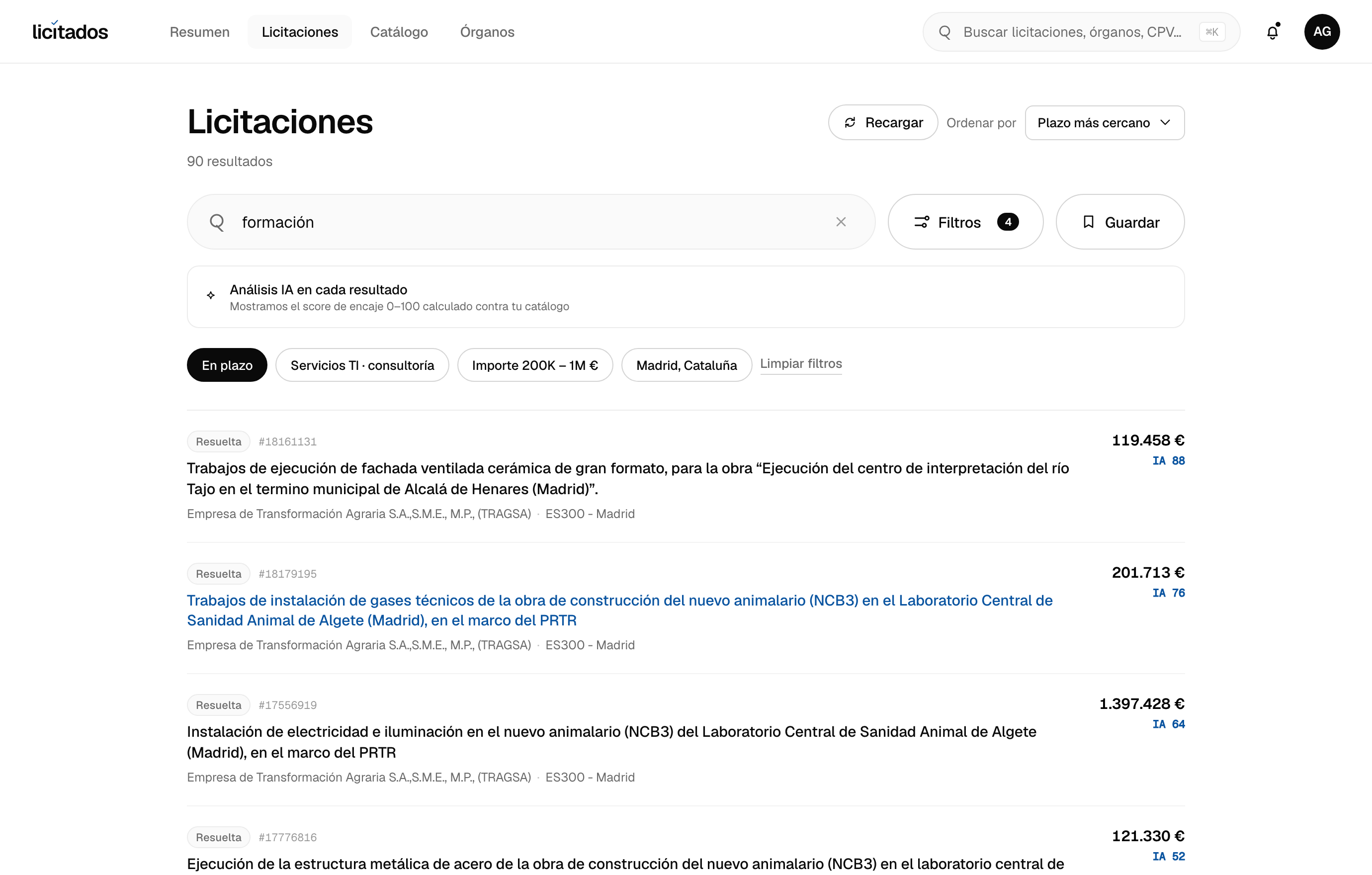This screenshot has width=1372, height=875.
Task: Click the tender ID #18161131
Action: coord(288,441)
